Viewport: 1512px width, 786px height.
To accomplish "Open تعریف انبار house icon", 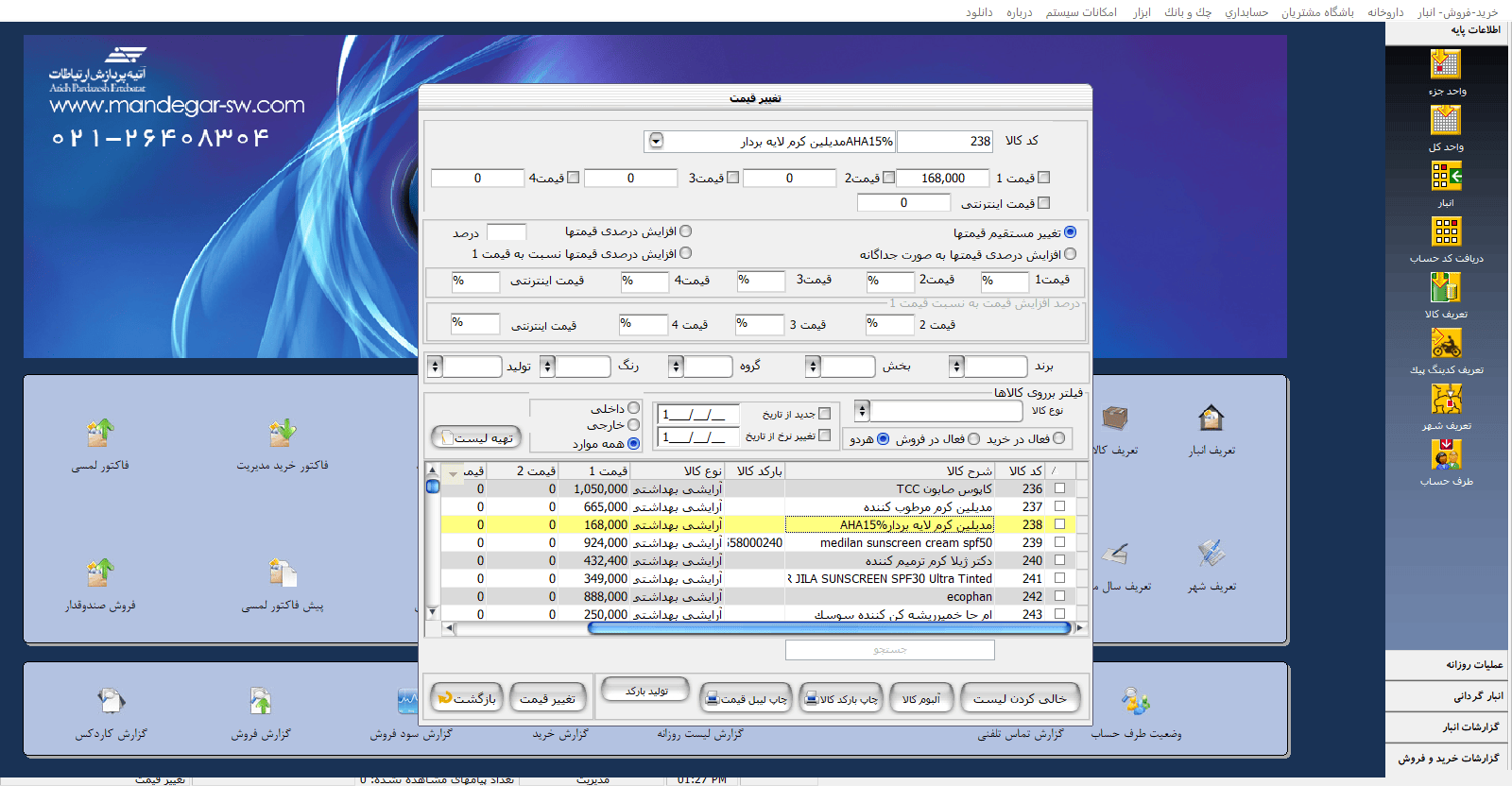I will [1211, 418].
